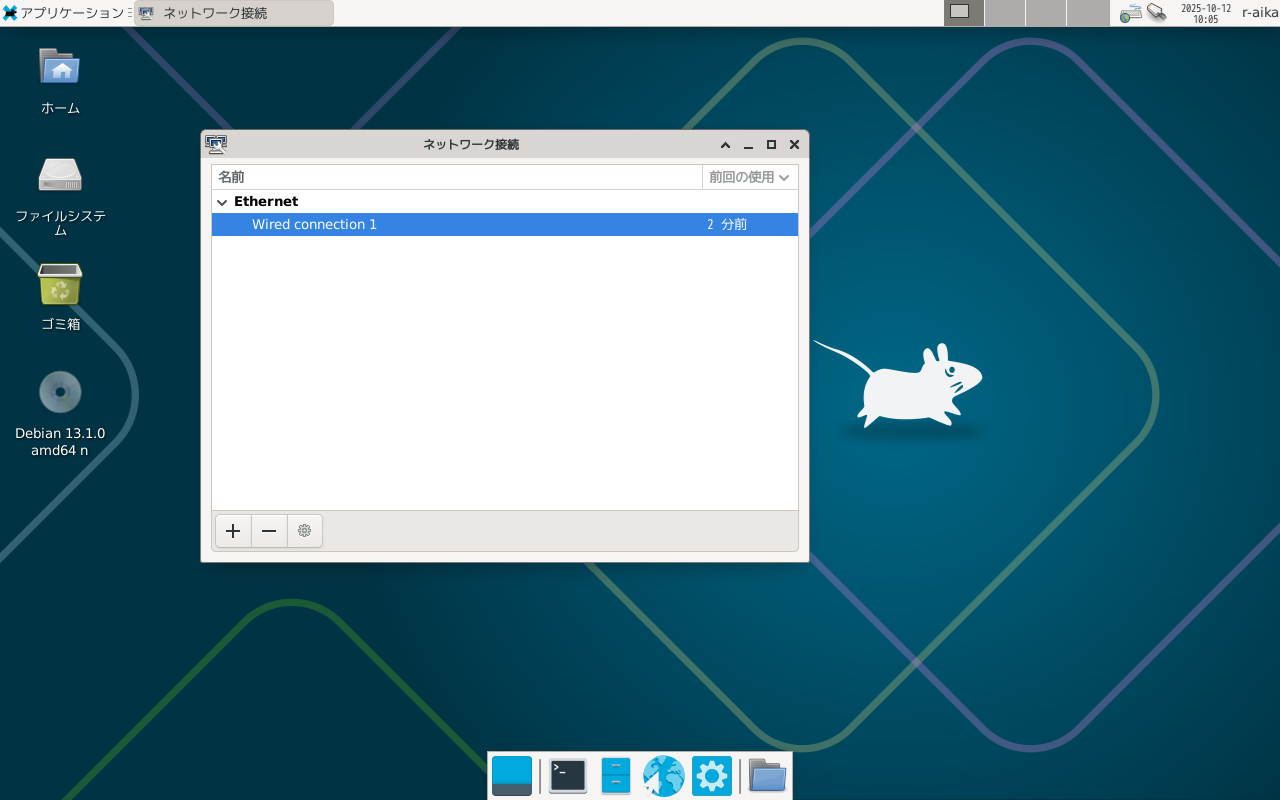Sort by 前回の使用 column header

pos(749,177)
